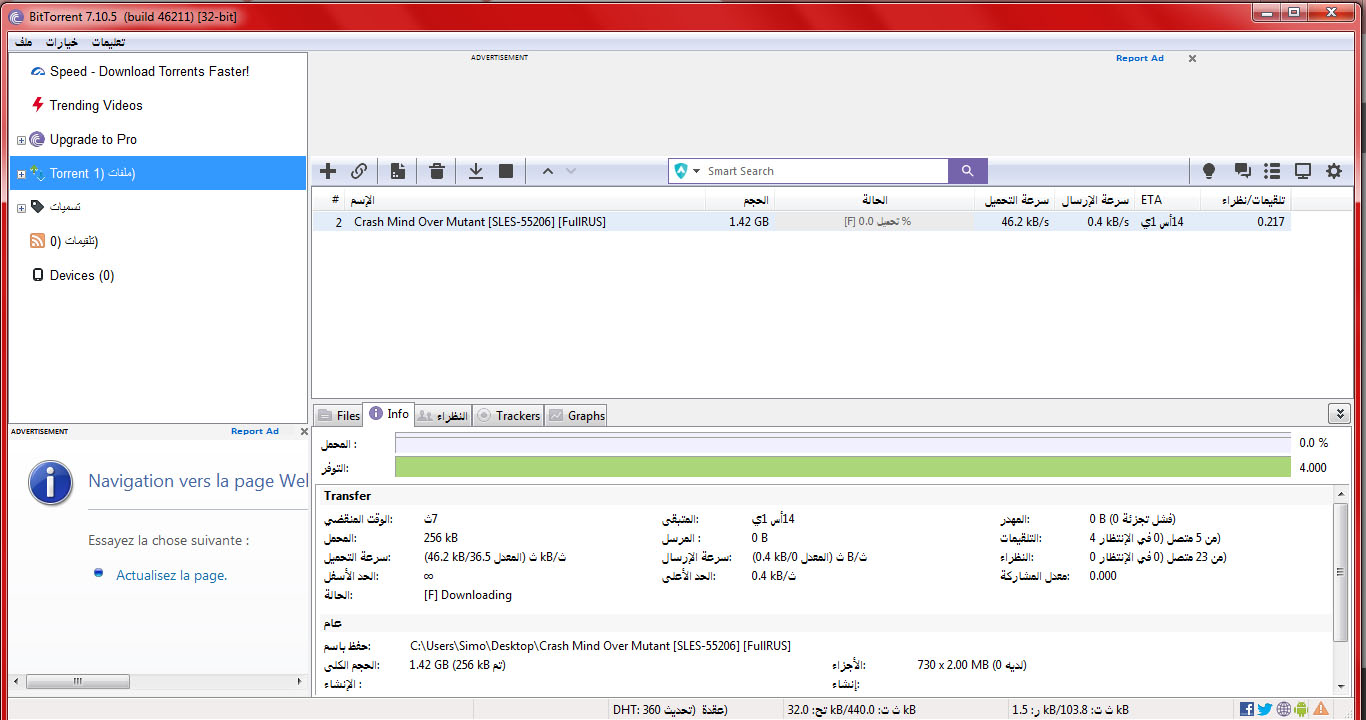Collapse the detail pane with double-chevron button
Image resolution: width=1366 pixels, height=720 pixels.
tap(1339, 414)
